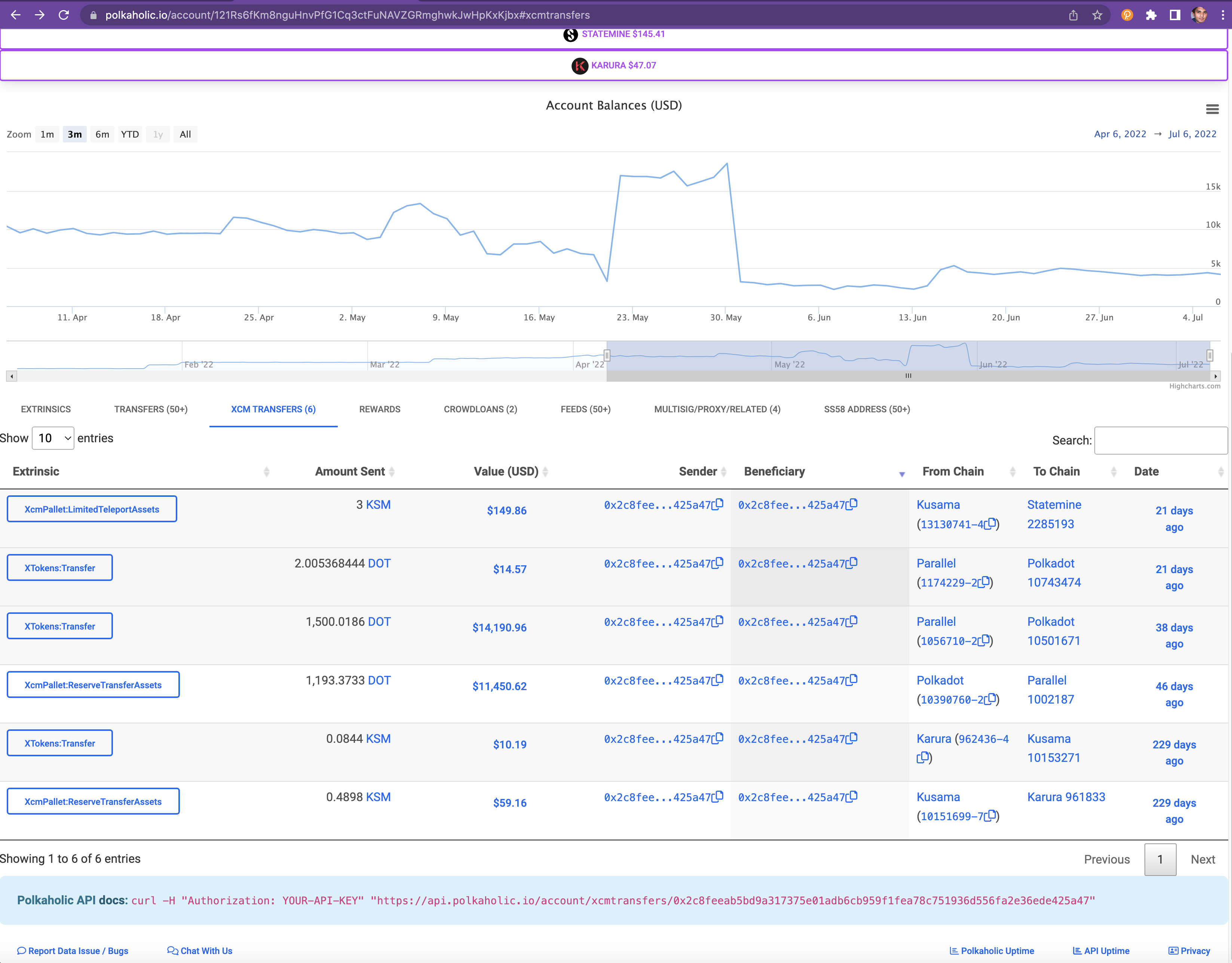1232x963 pixels.
Task: Copy sender address in the 3 KSM row
Action: coord(717,504)
